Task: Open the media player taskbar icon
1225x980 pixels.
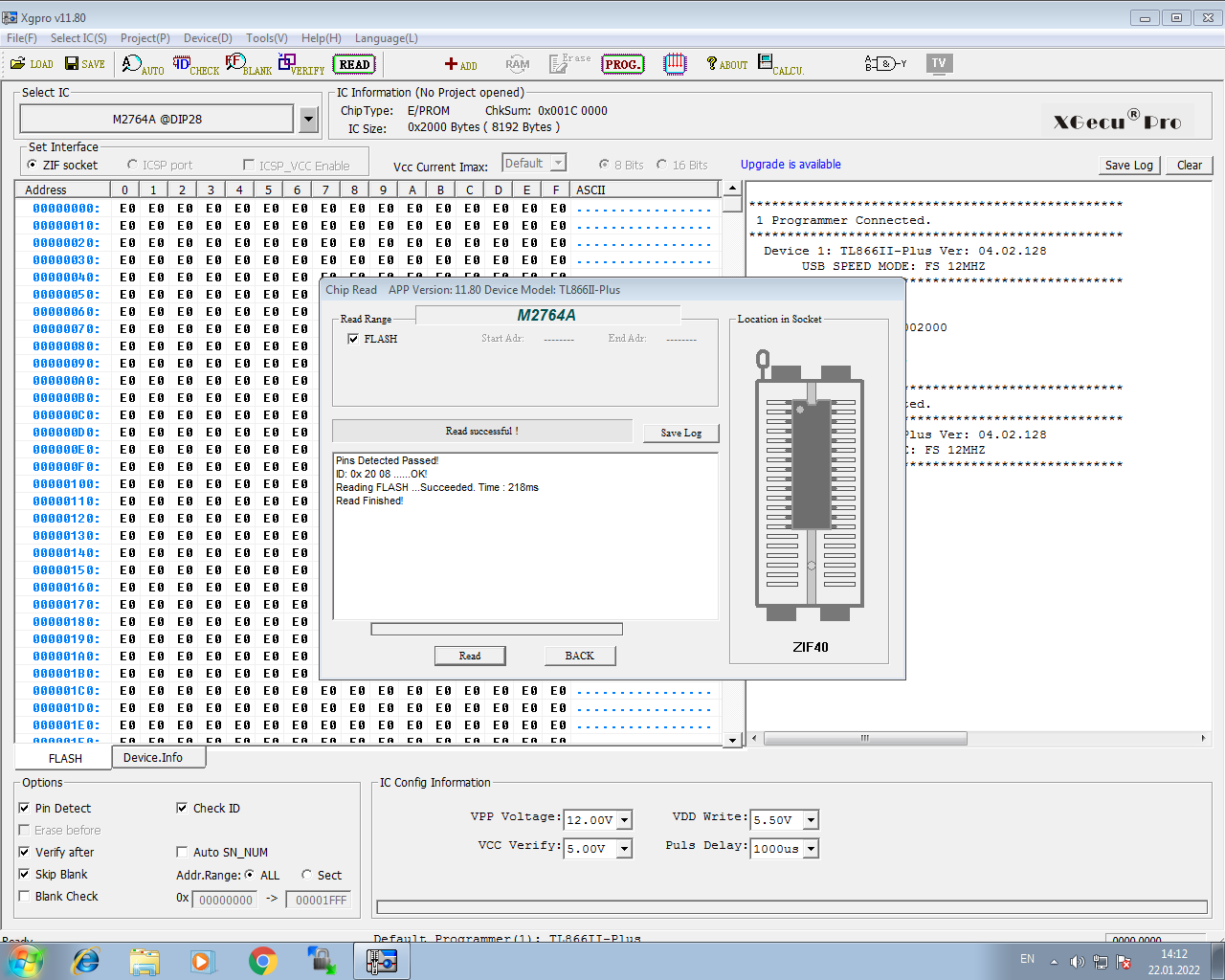Action: click(x=203, y=961)
